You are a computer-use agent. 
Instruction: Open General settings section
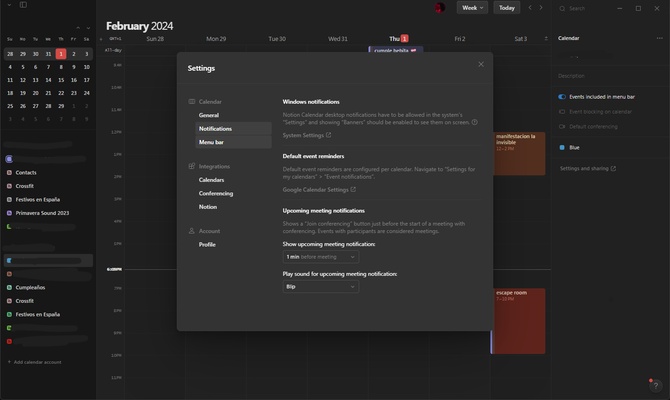tap(233, 115)
